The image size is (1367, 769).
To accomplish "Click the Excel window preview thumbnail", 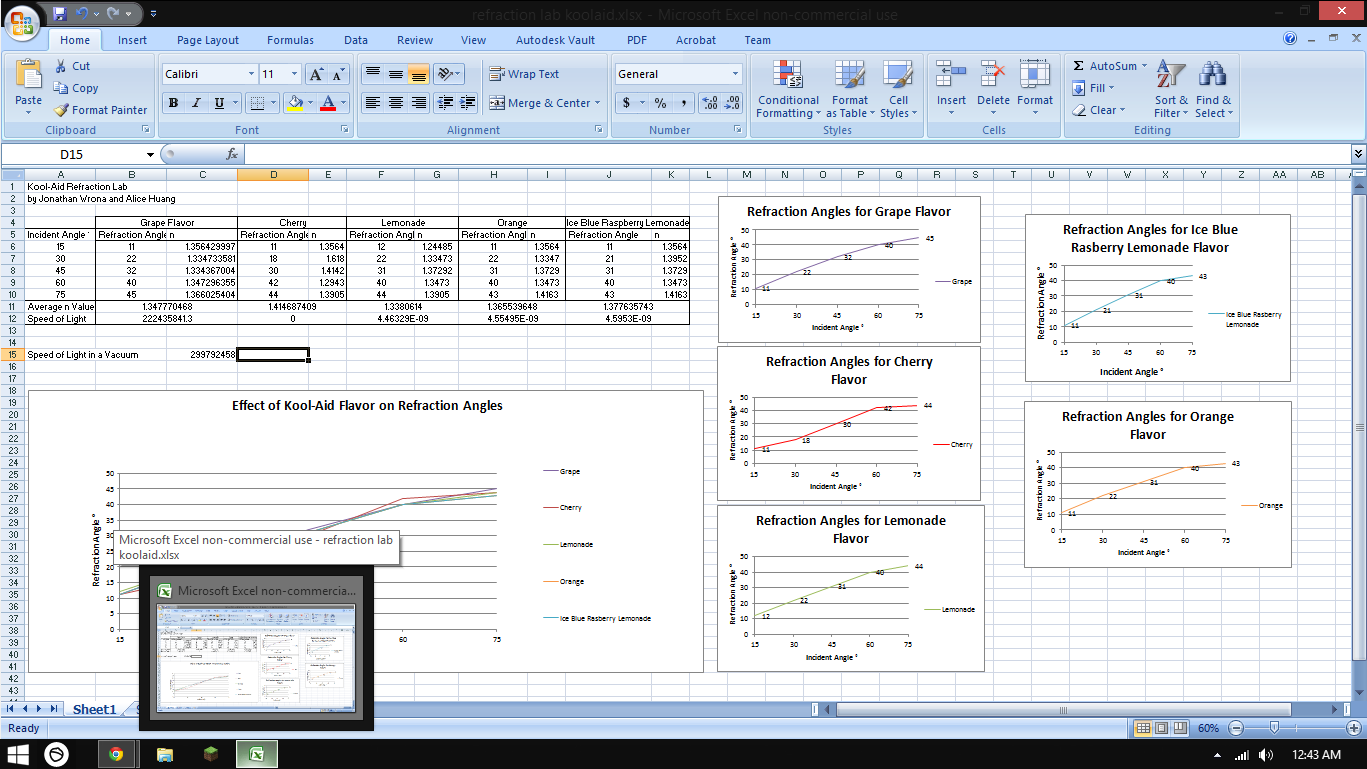I will click(256, 658).
